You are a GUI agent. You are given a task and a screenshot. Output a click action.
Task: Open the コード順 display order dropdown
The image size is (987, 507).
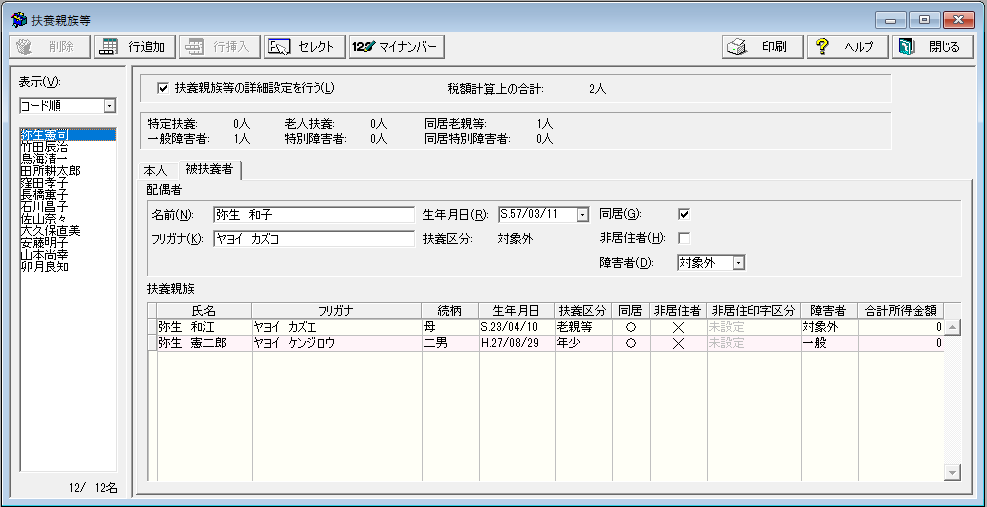pos(109,106)
